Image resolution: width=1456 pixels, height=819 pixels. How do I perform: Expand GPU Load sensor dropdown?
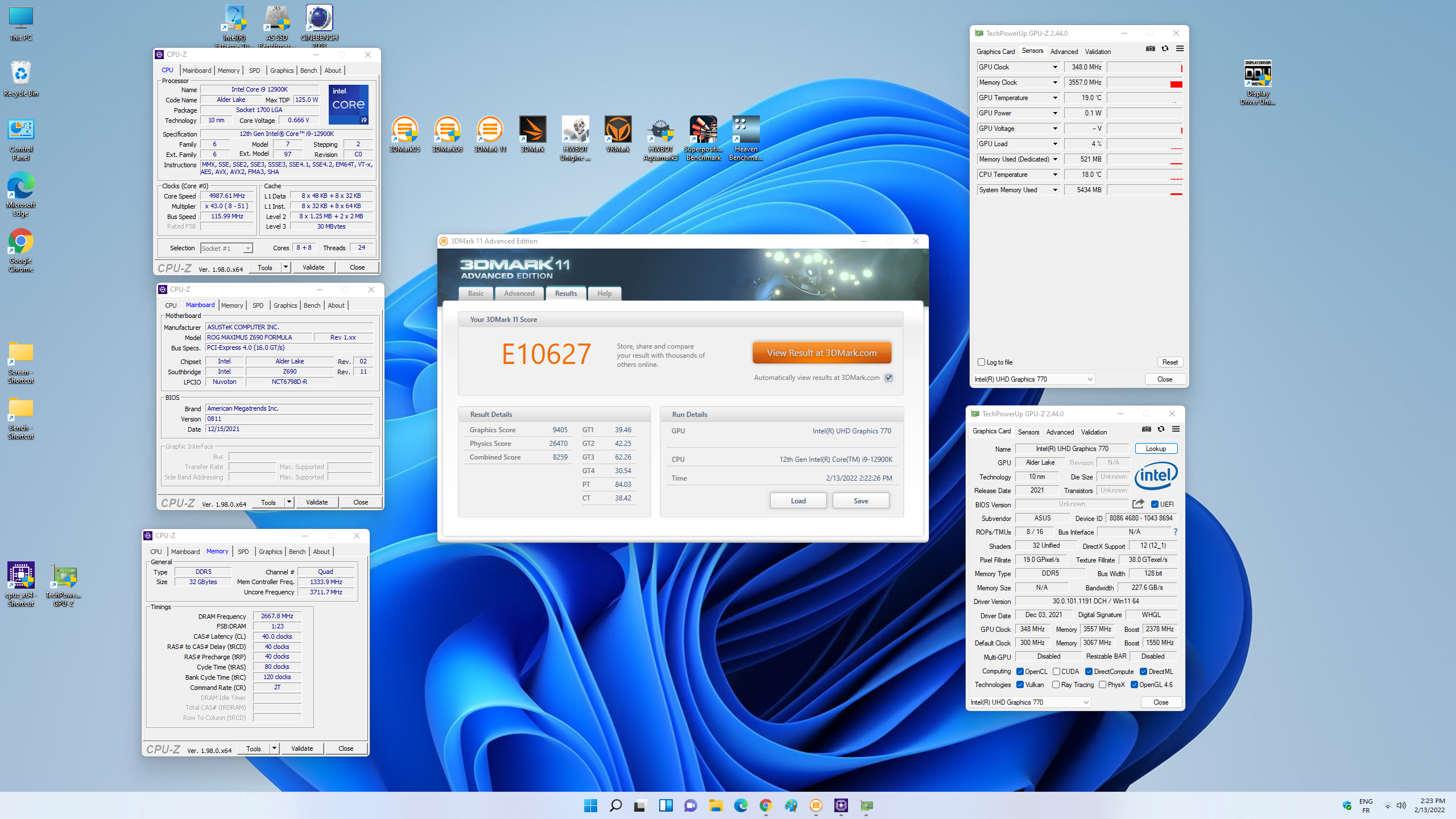coord(1054,144)
